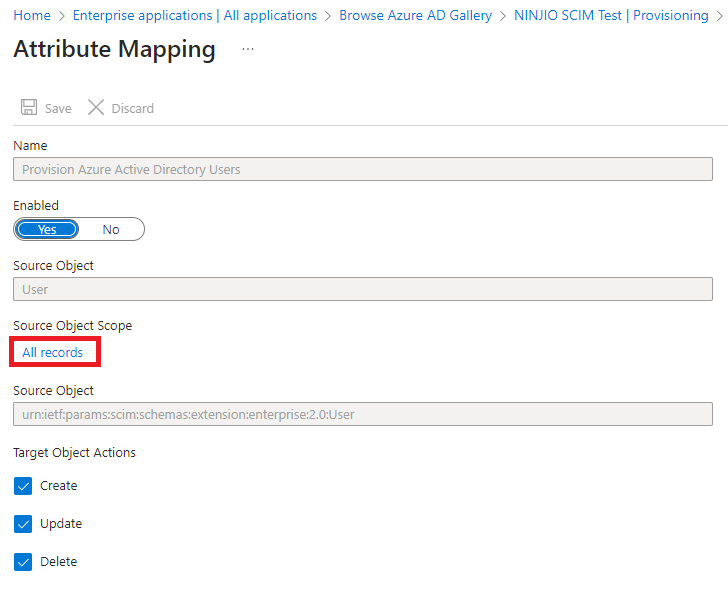Click the SCIM schema urn field
This screenshot has height=591, width=728.
point(362,414)
